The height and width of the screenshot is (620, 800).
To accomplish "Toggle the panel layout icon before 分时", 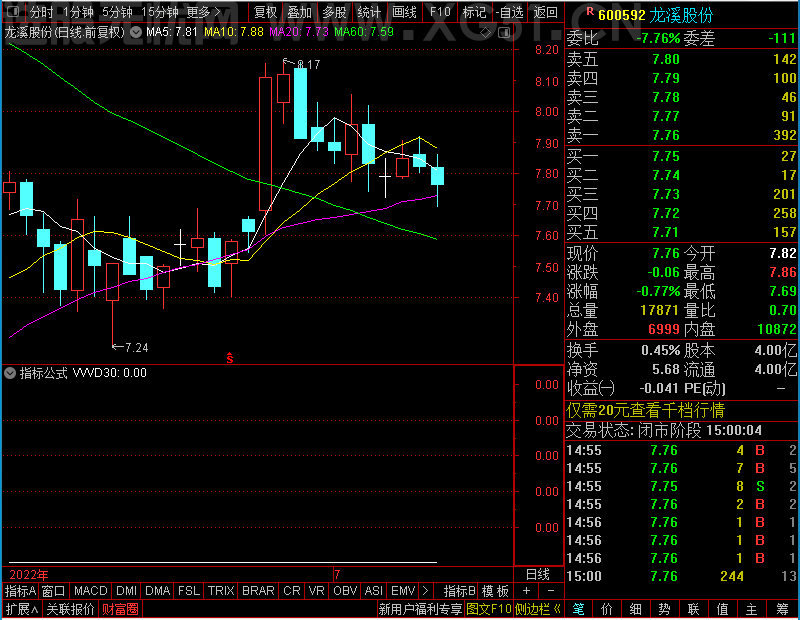I will tap(13, 11).
